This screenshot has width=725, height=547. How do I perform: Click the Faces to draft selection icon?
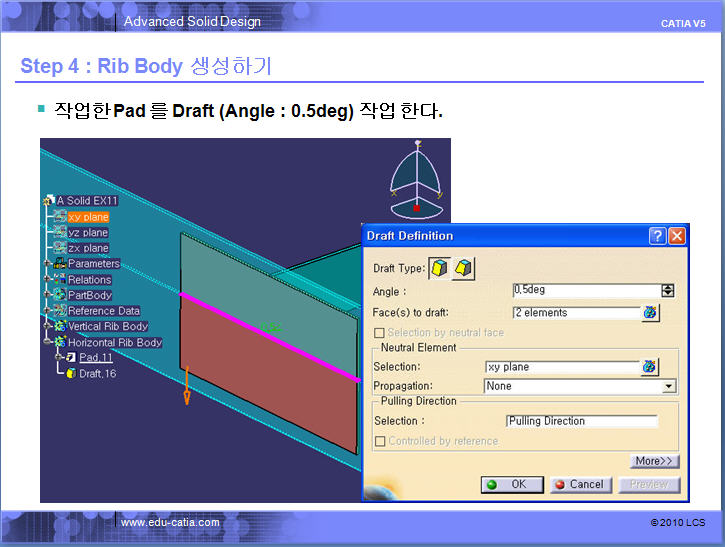click(x=650, y=313)
